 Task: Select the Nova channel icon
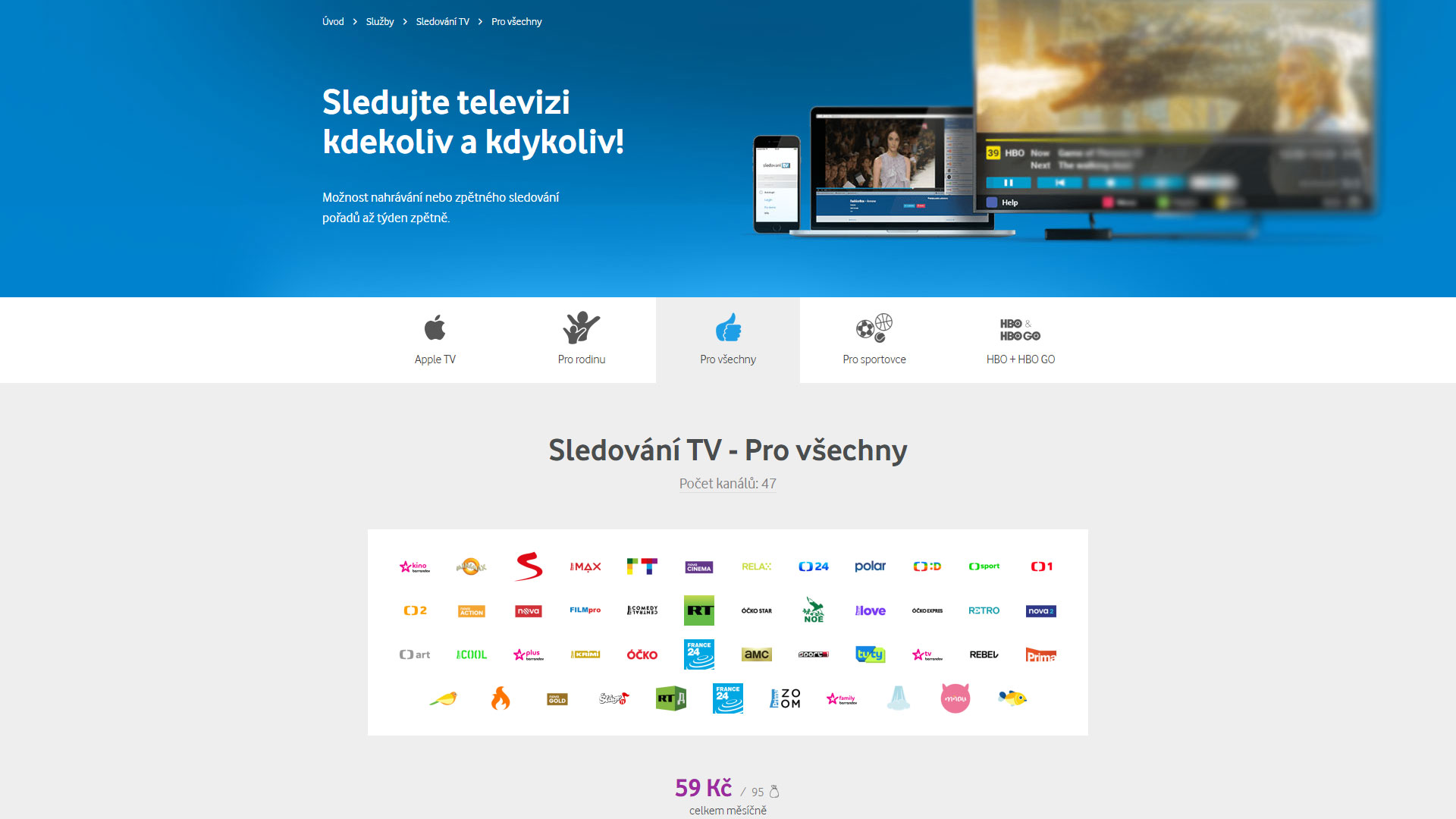527,610
